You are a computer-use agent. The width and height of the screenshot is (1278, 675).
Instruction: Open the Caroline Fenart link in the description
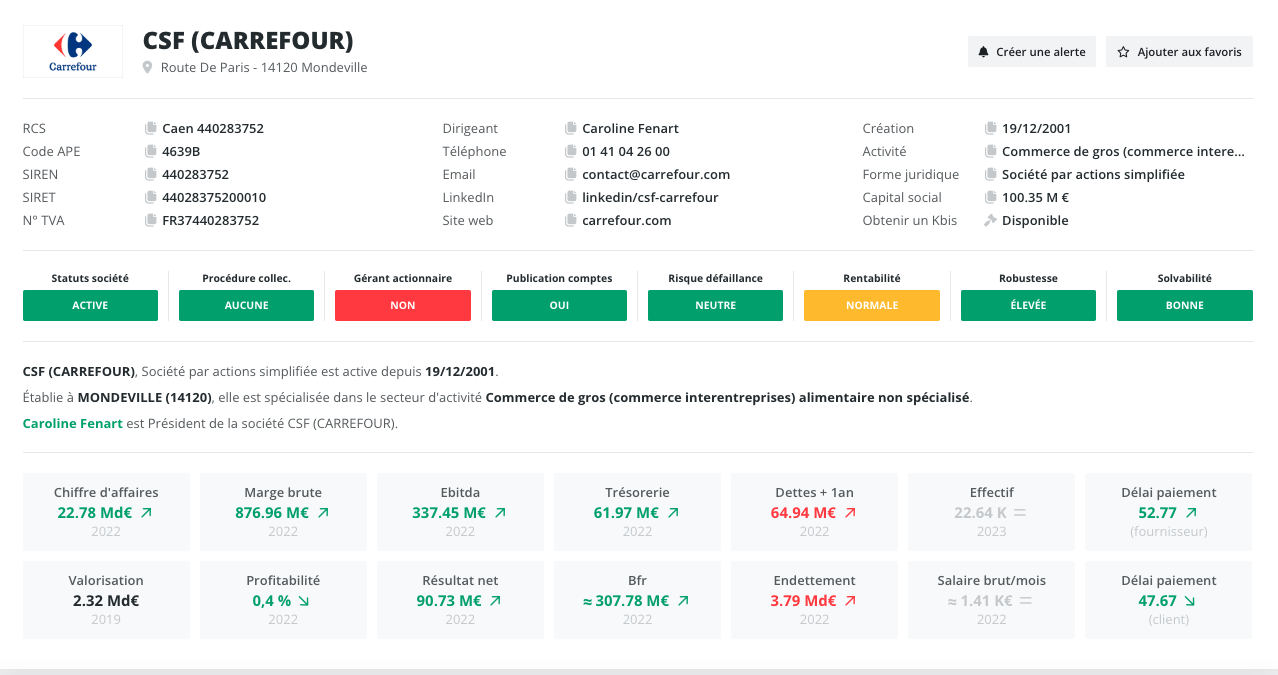tap(72, 423)
